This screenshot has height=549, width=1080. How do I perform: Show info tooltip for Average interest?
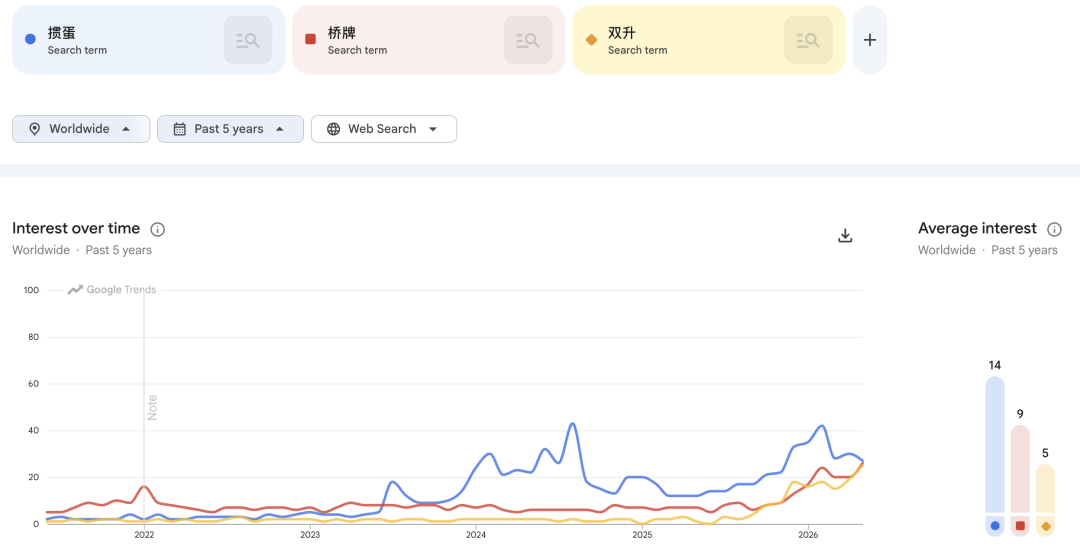[1055, 229]
